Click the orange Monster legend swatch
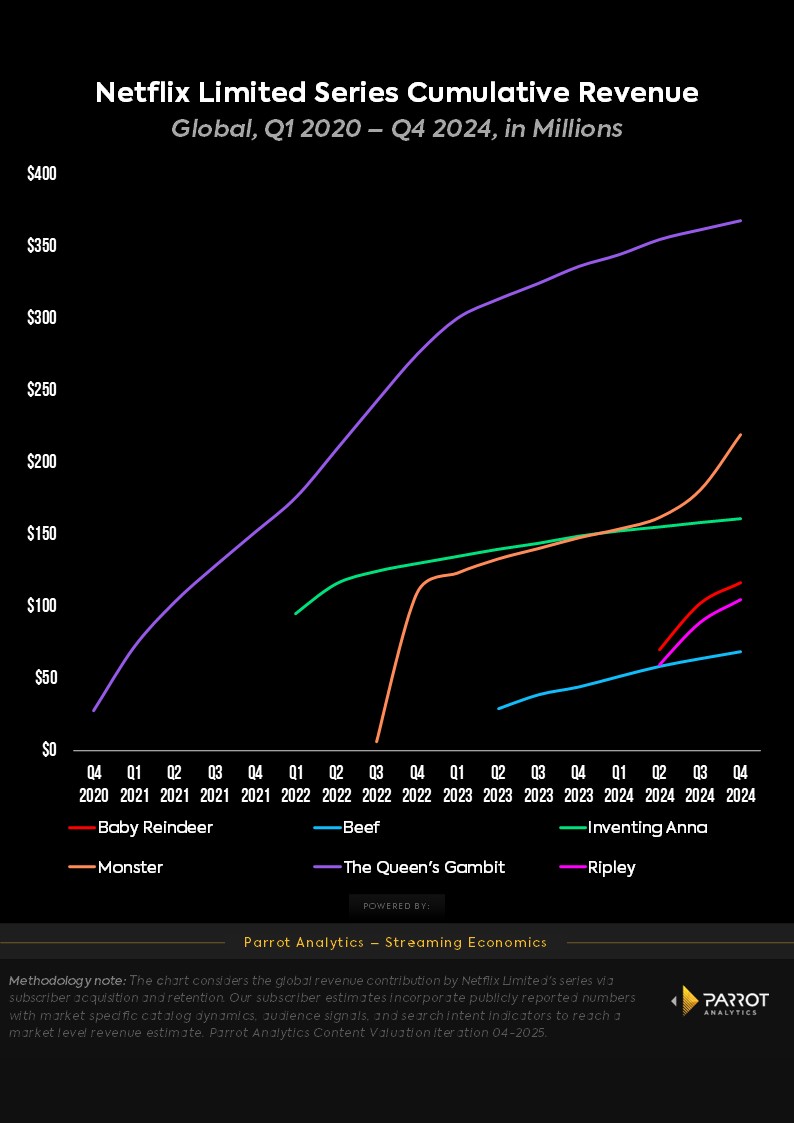Viewport: 794px width, 1123px height. [82, 867]
